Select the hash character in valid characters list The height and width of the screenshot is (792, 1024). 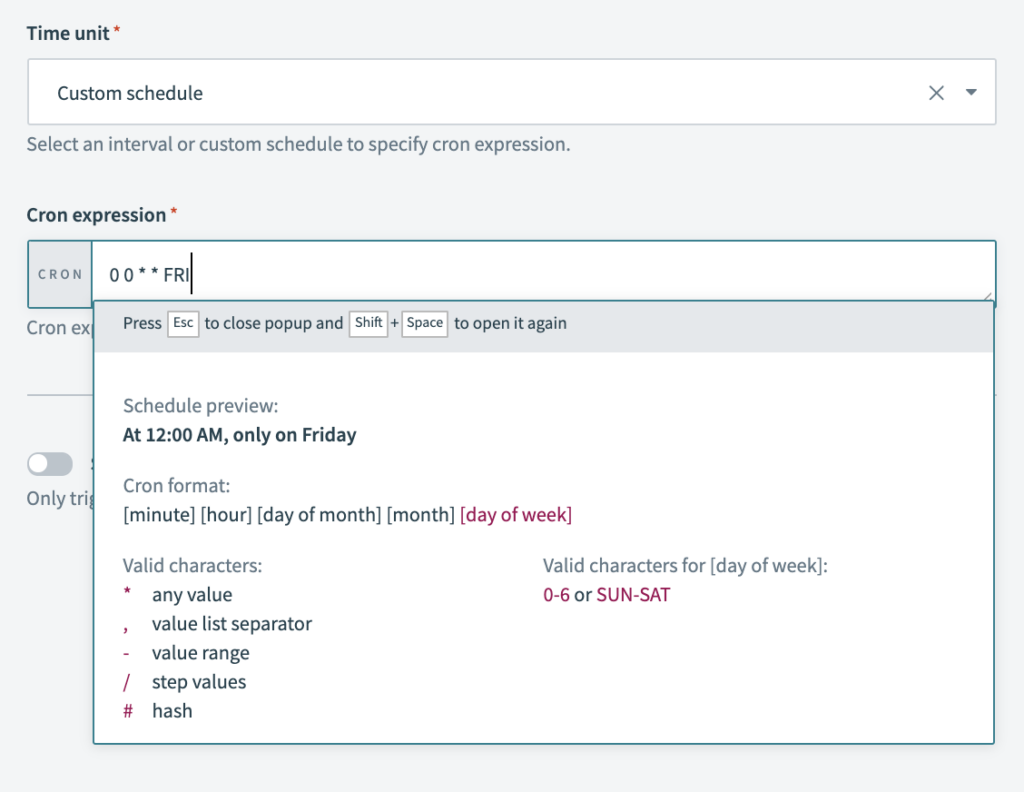[127, 711]
